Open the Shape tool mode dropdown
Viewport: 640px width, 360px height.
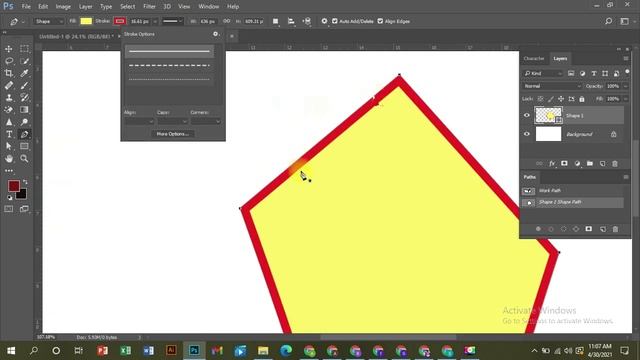[49, 21]
